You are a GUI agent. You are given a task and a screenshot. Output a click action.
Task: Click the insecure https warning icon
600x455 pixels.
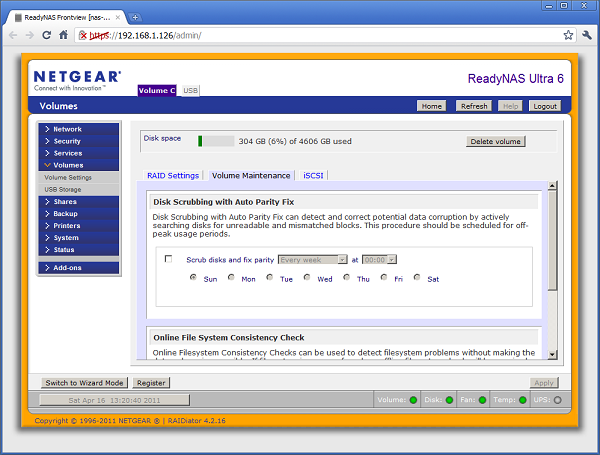[83, 36]
